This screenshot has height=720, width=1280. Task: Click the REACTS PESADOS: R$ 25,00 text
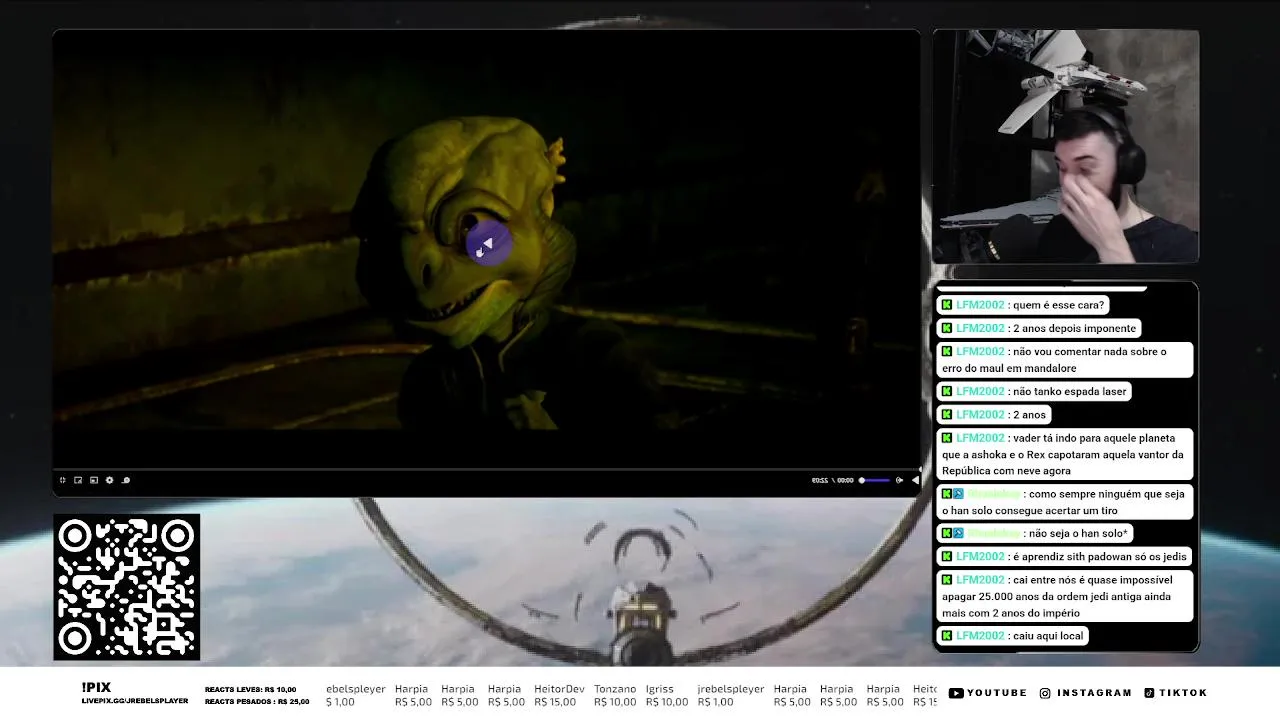point(257,702)
